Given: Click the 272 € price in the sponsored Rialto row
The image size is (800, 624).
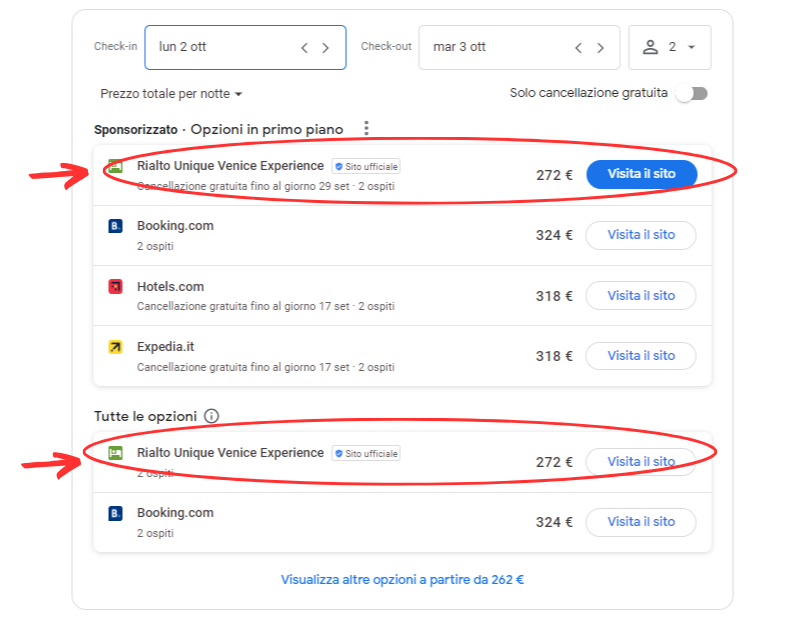Looking at the screenshot, I should 554,176.
